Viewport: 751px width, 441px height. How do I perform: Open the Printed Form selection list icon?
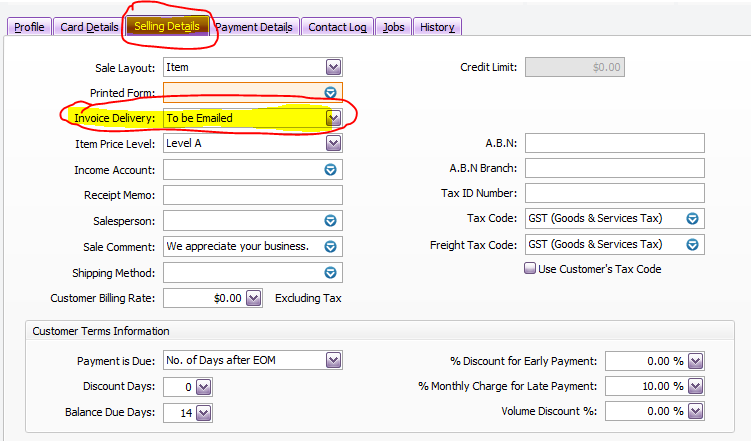coord(330,92)
